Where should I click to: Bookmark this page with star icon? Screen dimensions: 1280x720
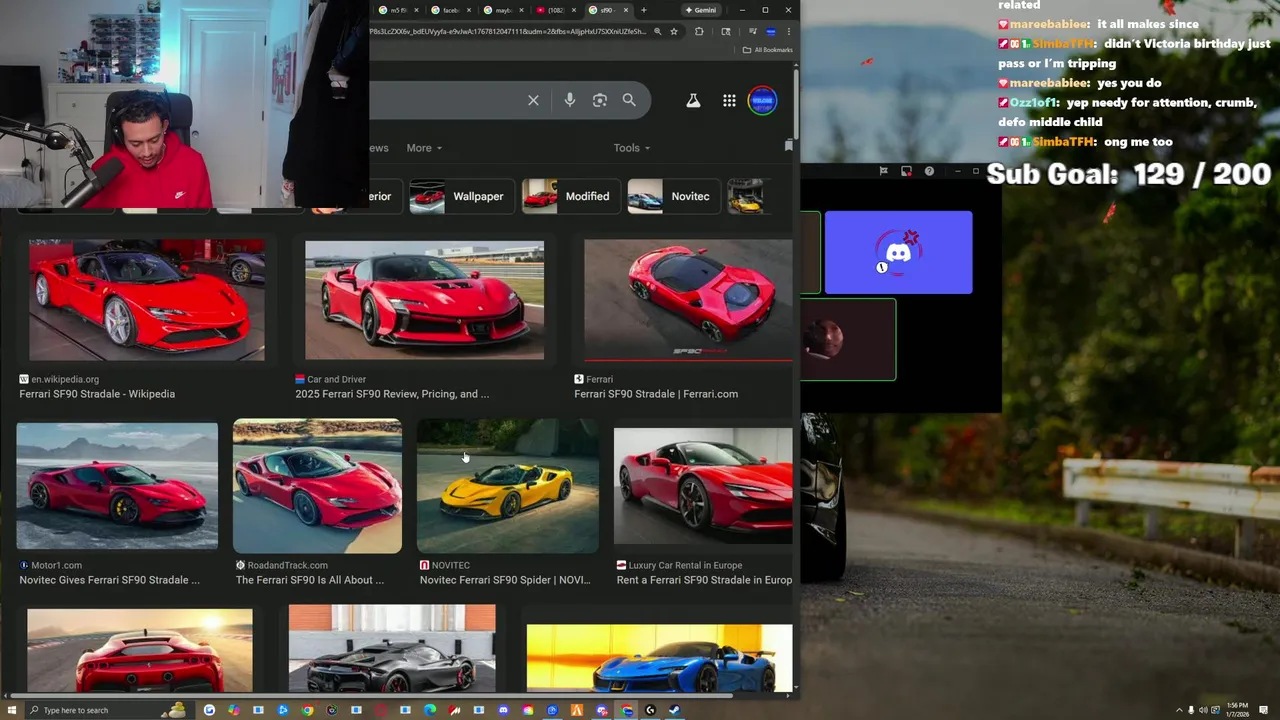(x=674, y=31)
